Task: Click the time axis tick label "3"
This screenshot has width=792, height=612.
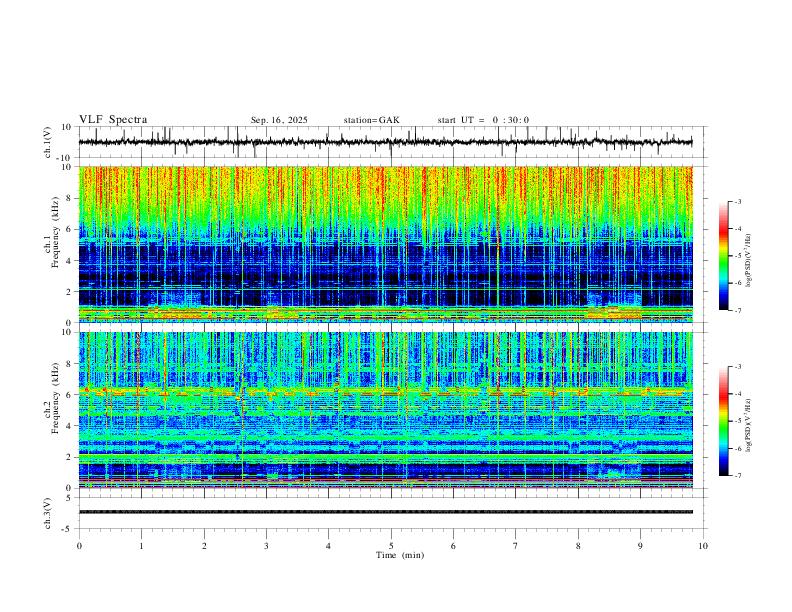Action: tap(266, 546)
